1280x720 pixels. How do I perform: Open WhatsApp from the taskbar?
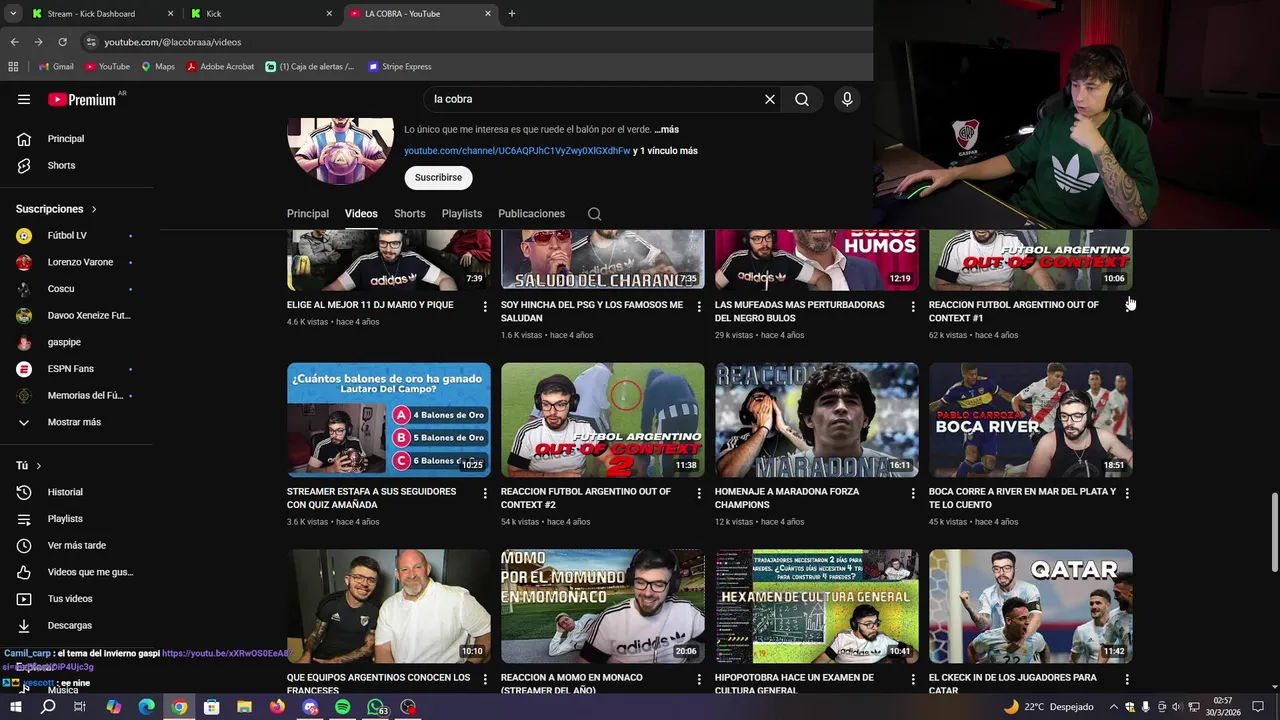click(x=375, y=707)
